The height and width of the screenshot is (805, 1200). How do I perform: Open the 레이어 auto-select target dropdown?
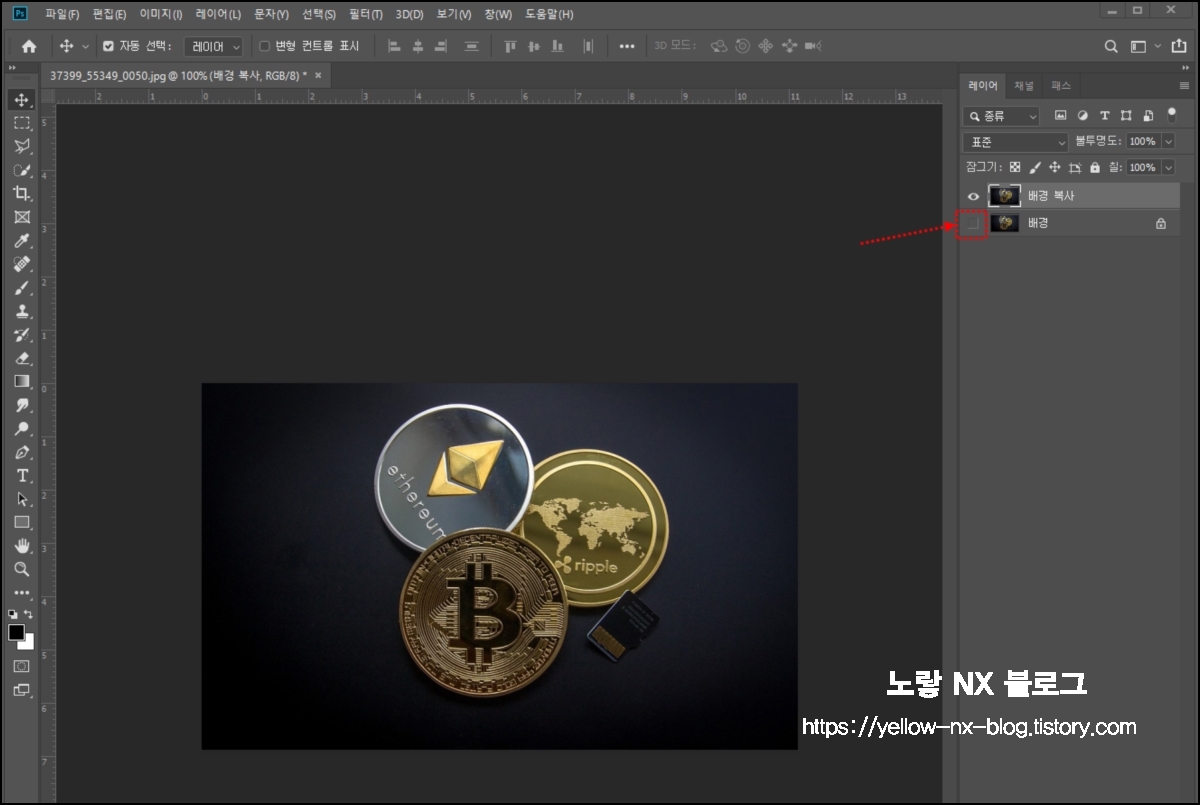tap(214, 46)
